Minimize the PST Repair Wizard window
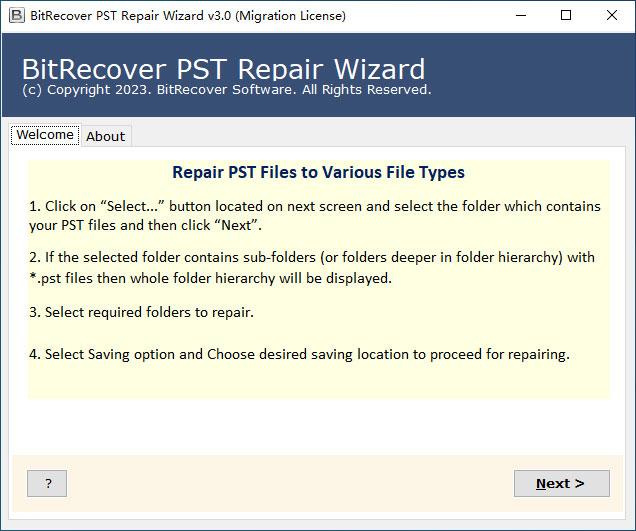 521,16
